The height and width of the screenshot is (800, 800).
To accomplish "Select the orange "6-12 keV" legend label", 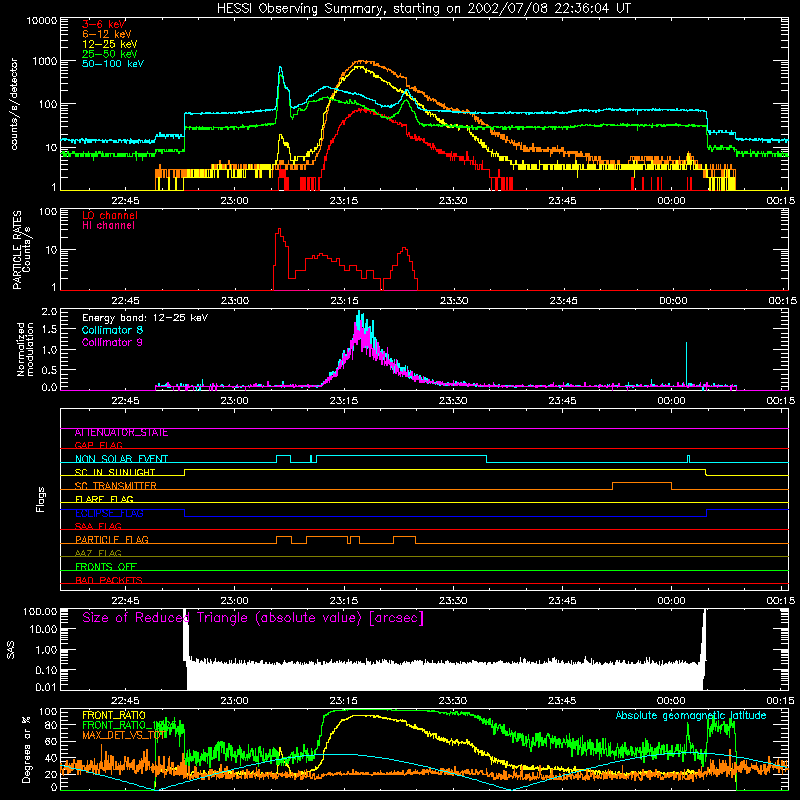I will point(107,34).
